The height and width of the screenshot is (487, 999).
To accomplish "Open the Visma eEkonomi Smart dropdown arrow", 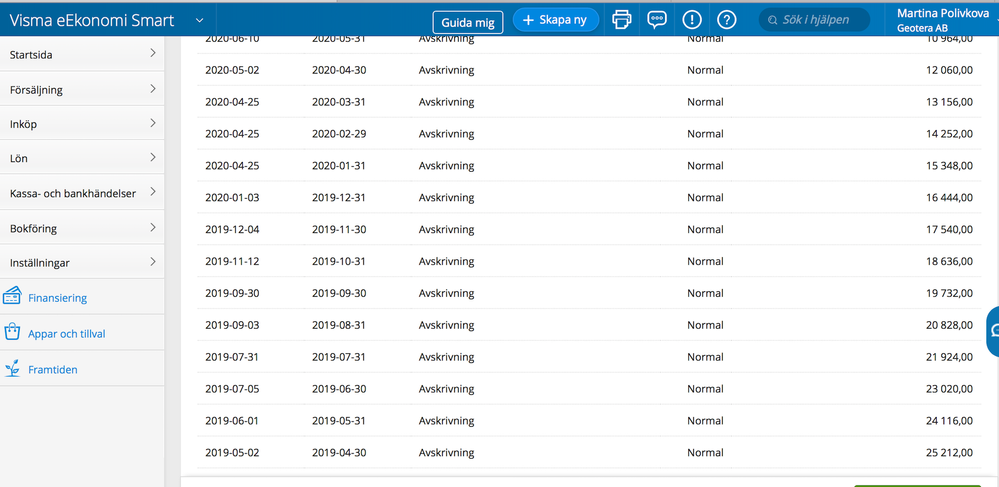I will 199,20.
